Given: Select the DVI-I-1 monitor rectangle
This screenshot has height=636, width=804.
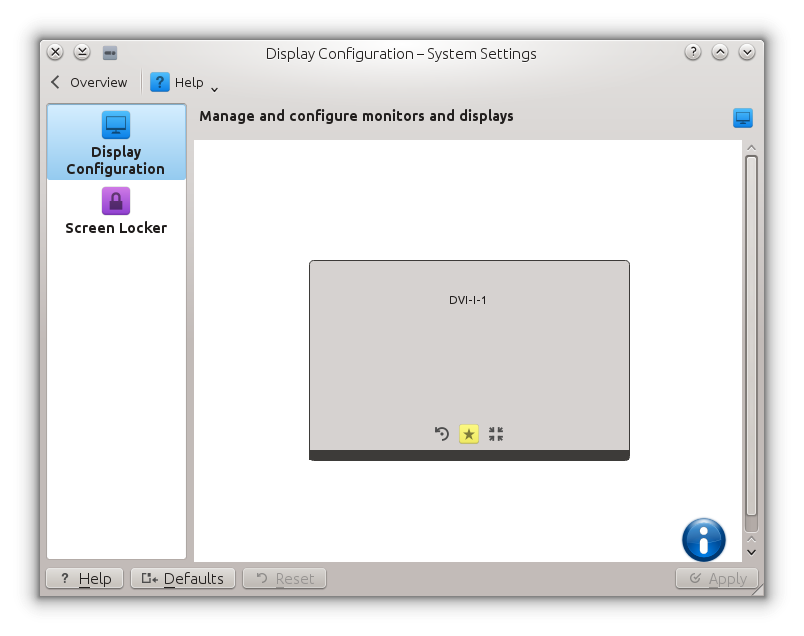Looking at the screenshot, I should pyautogui.click(x=469, y=350).
